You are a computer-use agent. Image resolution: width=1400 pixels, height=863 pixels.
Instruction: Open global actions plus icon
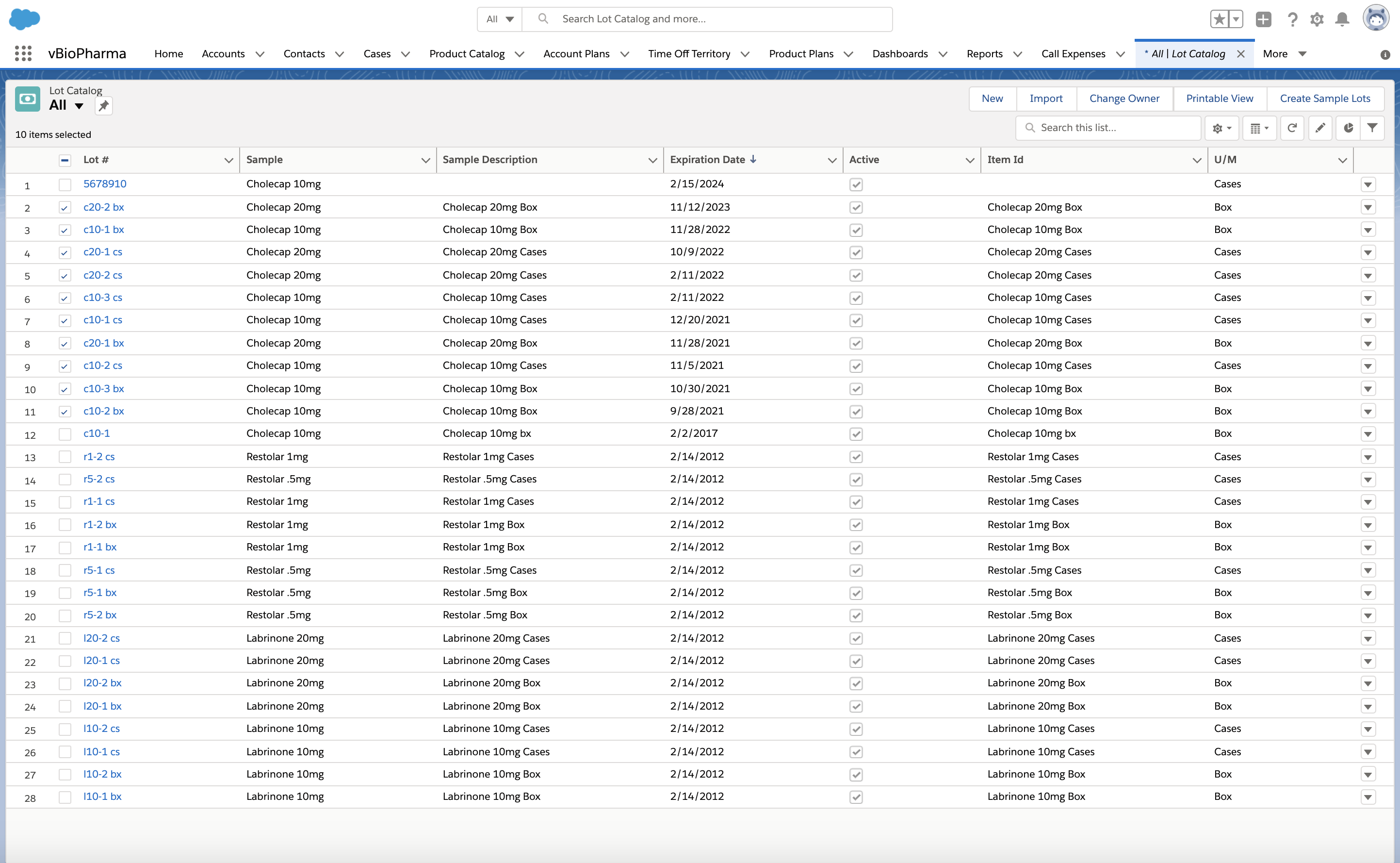click(1264, 19)
